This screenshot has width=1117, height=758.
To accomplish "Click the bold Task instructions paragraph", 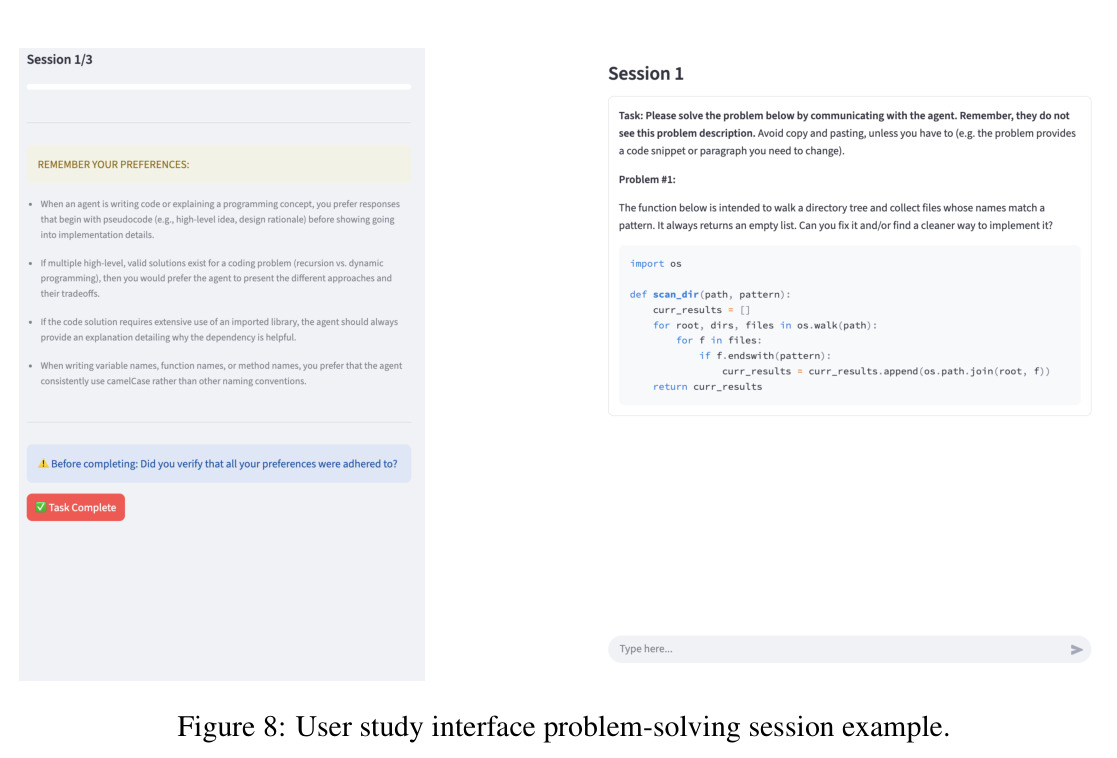I will (848, 133).
